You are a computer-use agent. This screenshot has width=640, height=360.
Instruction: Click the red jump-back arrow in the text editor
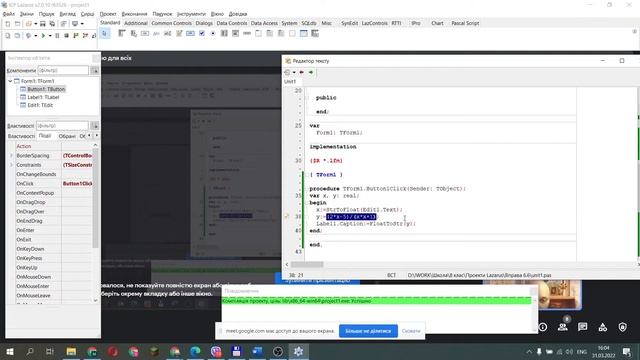coord(302,72)
